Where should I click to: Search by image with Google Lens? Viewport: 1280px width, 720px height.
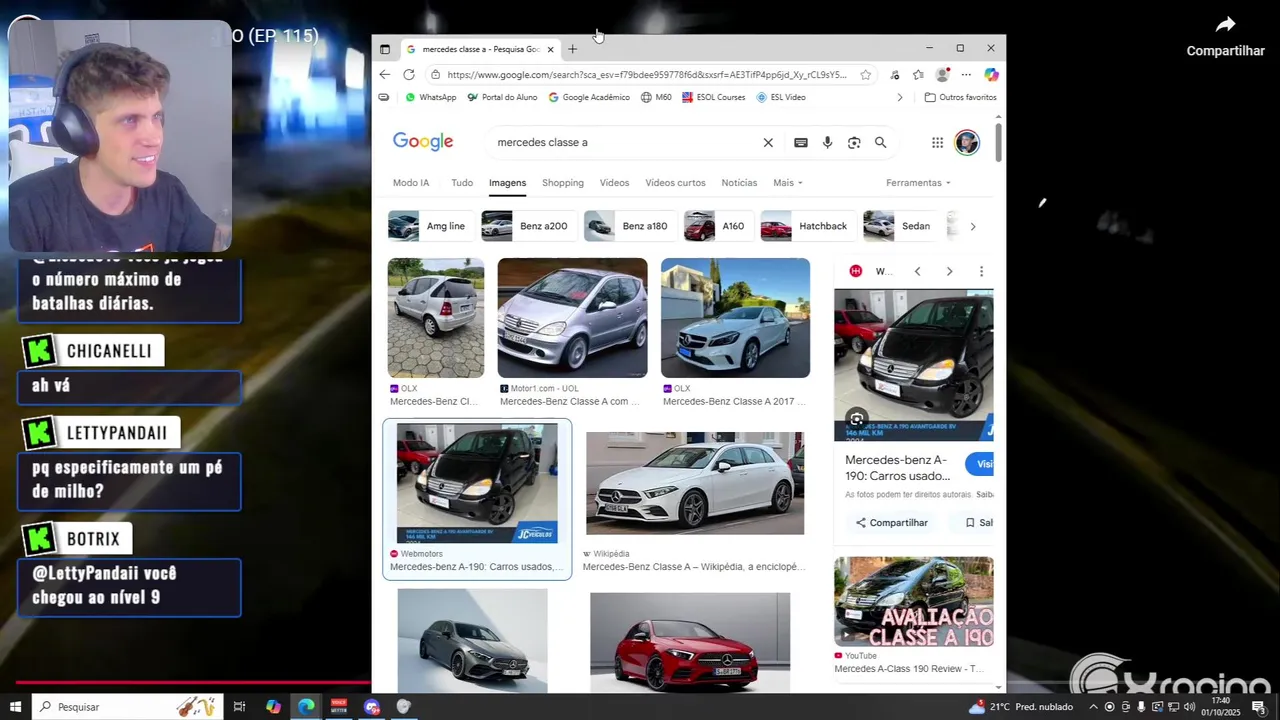pyautogui.click(x=854, y=142)
